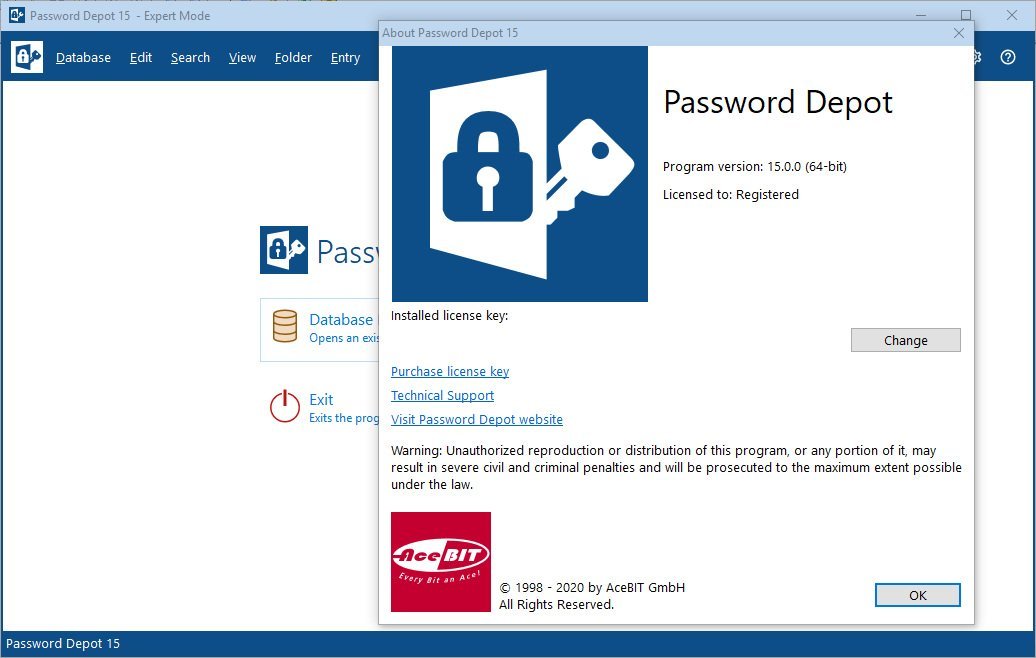Click the red Exit power icon

coord(285,406)
